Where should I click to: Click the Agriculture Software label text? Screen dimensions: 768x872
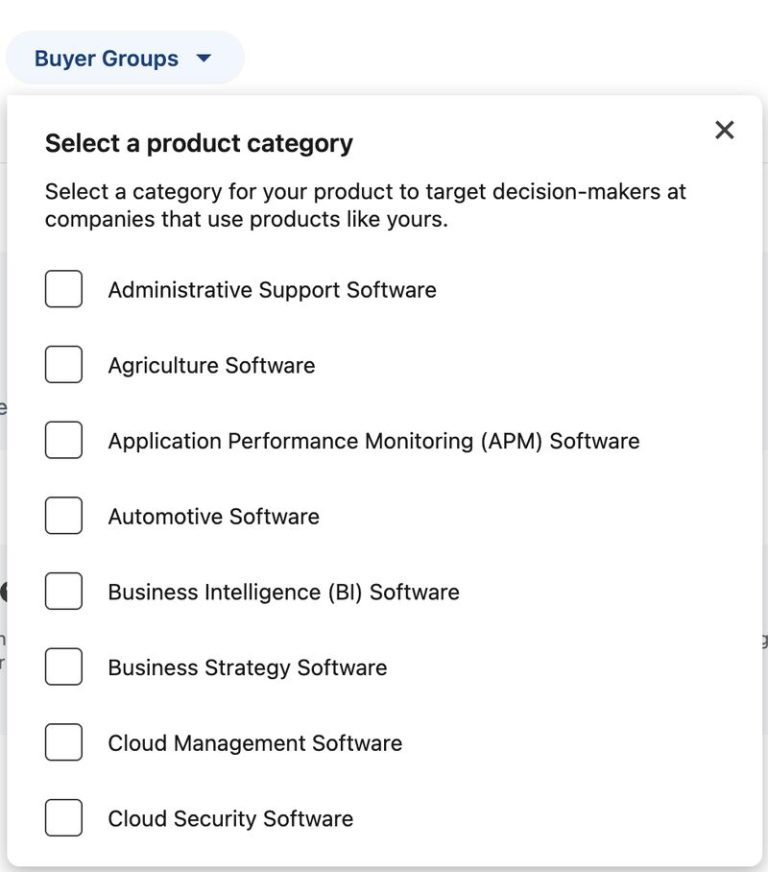coord(210,364)
